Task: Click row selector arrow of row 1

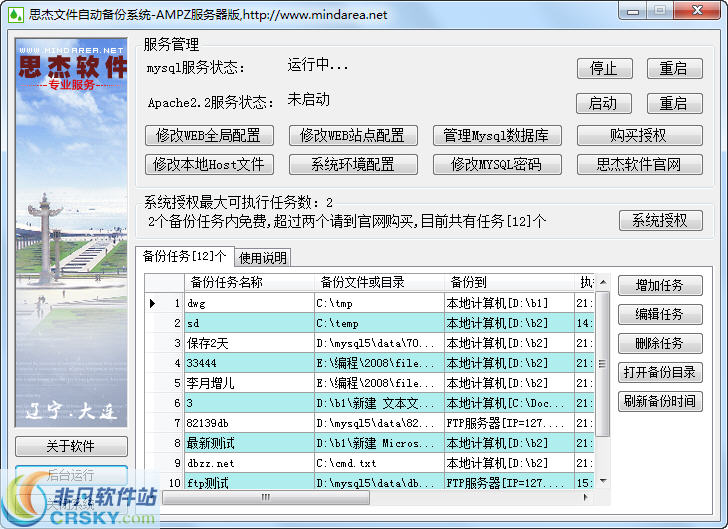Action: [x=152, y=303]
